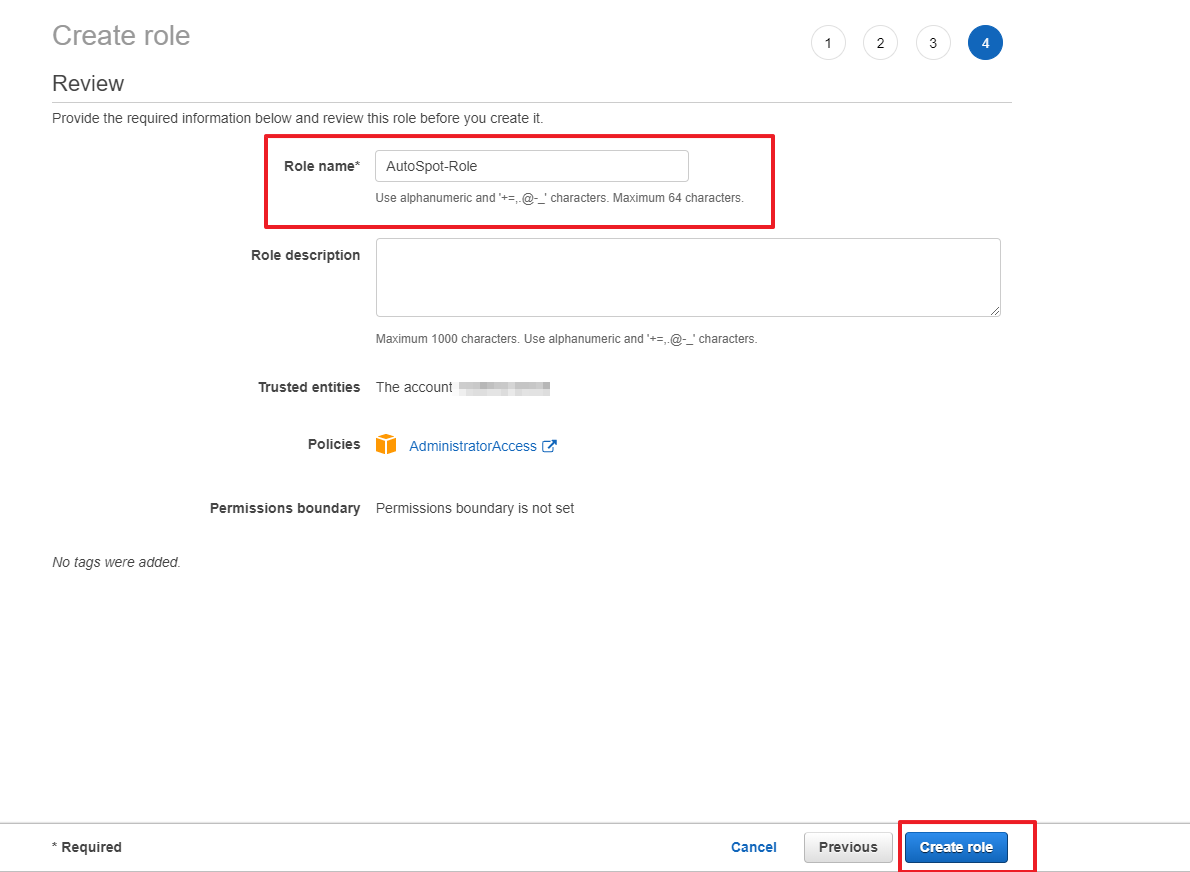This screenshot has height=872, width=1190.
Task: Click the external link icon beside AdministratorAccess
Action: (549, 447)
